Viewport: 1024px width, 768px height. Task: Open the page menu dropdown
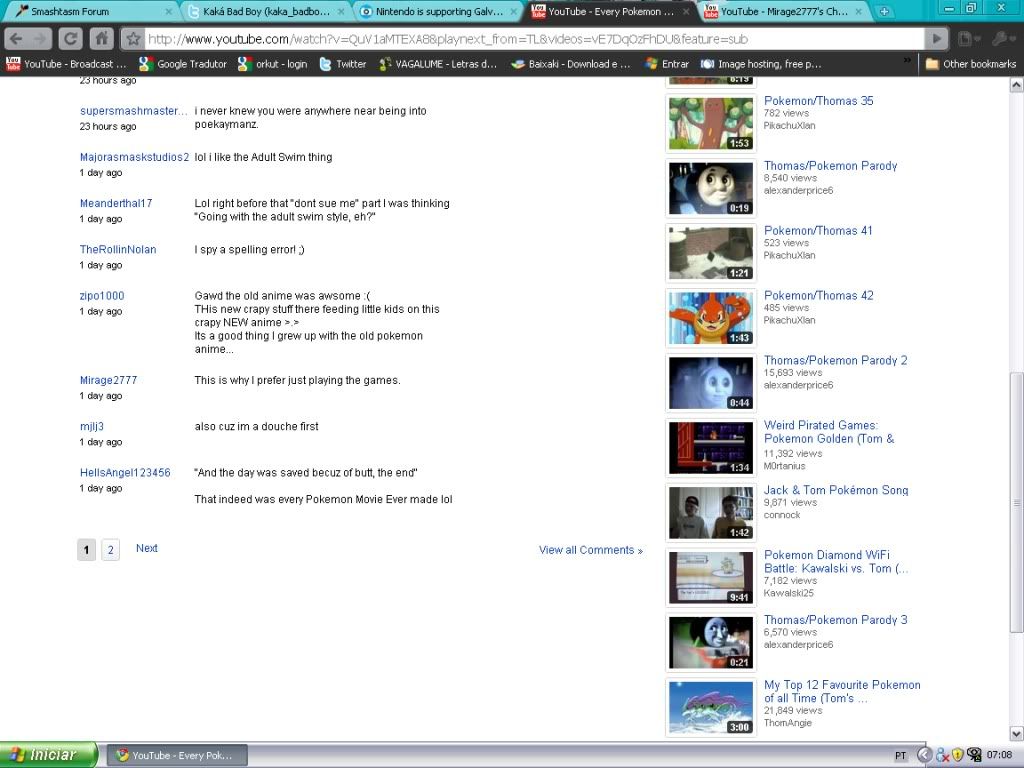[x=967, y=39]
